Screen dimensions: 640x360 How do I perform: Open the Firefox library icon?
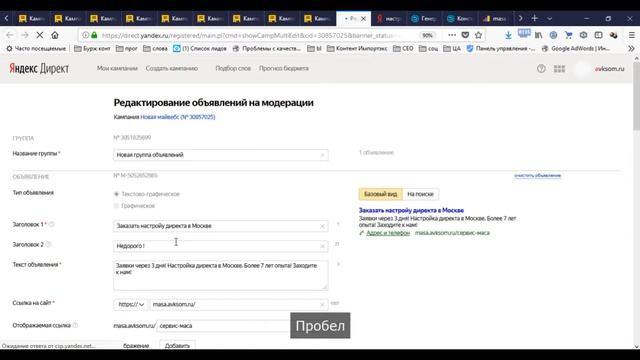[539, 35]
